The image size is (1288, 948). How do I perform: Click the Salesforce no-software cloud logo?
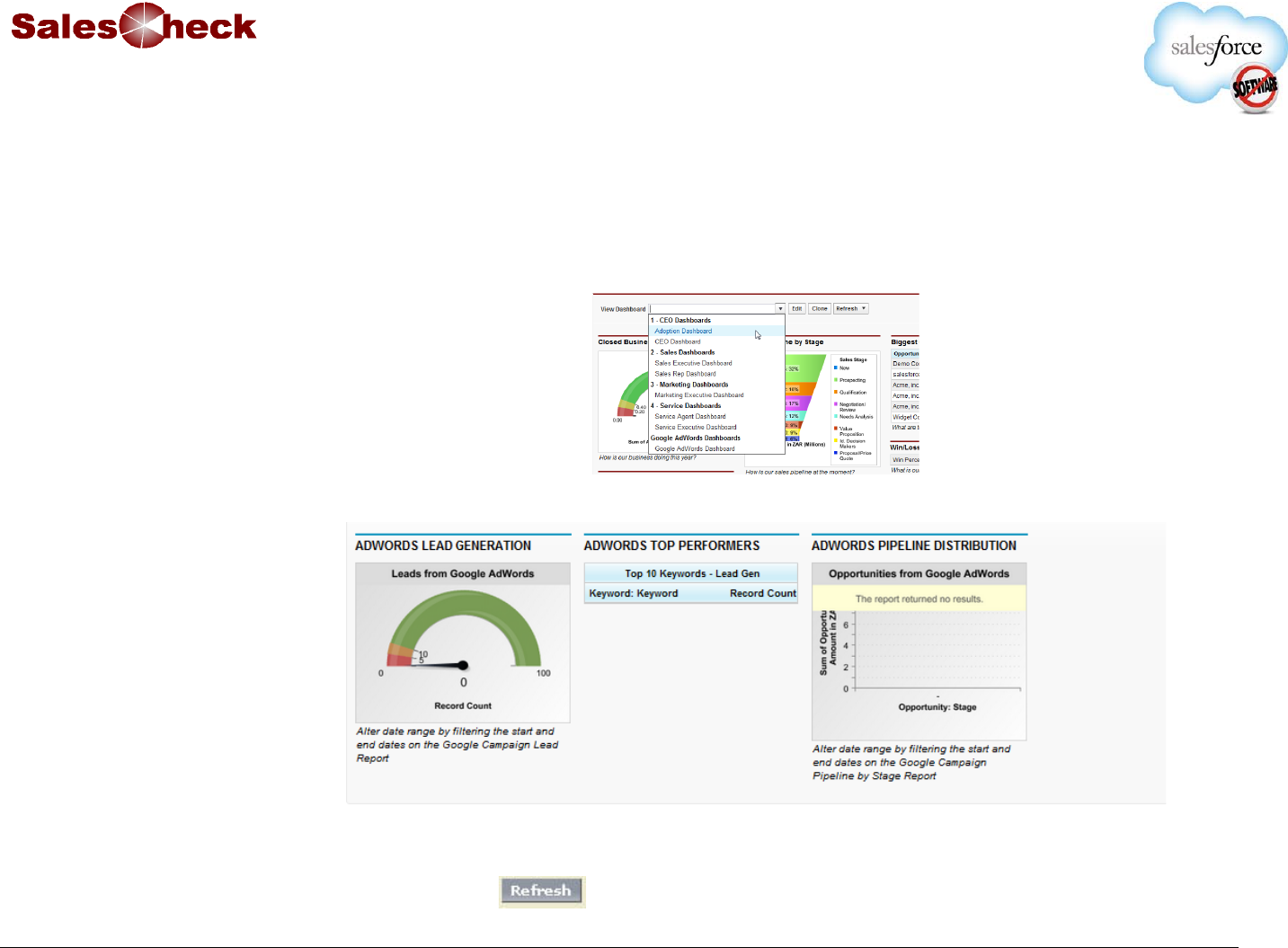coord(1215,58)
